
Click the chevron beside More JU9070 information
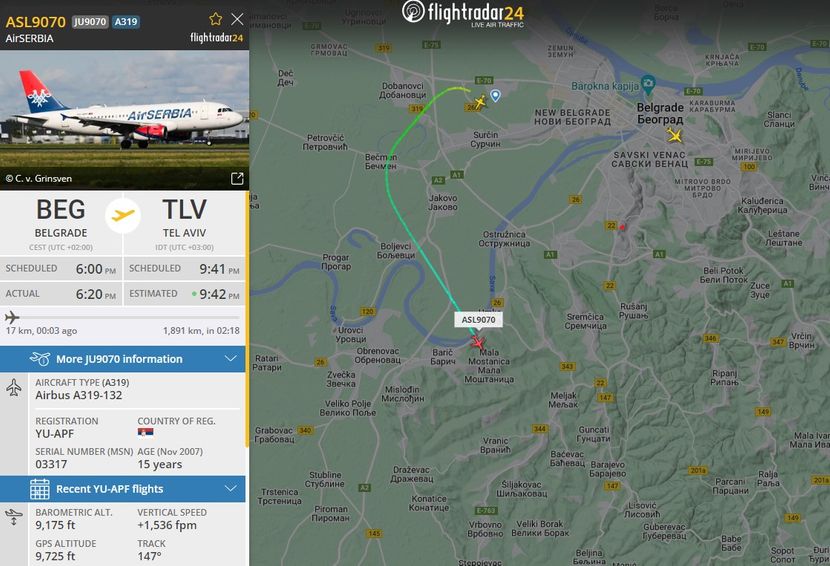click(x=230, y=358)
